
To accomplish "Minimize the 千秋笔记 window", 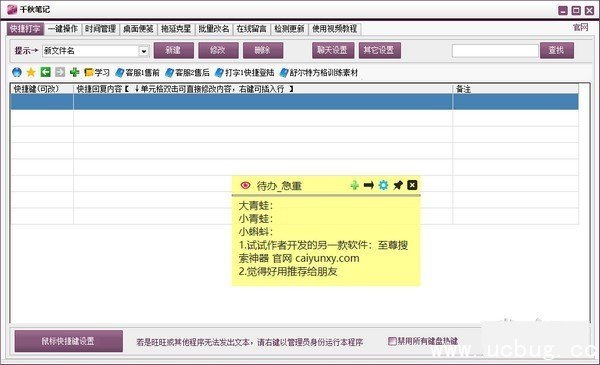I will tap(563, 10).
